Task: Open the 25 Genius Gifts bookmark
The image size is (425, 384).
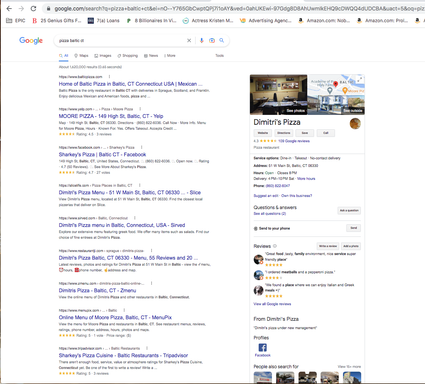Action: point(57,21)
